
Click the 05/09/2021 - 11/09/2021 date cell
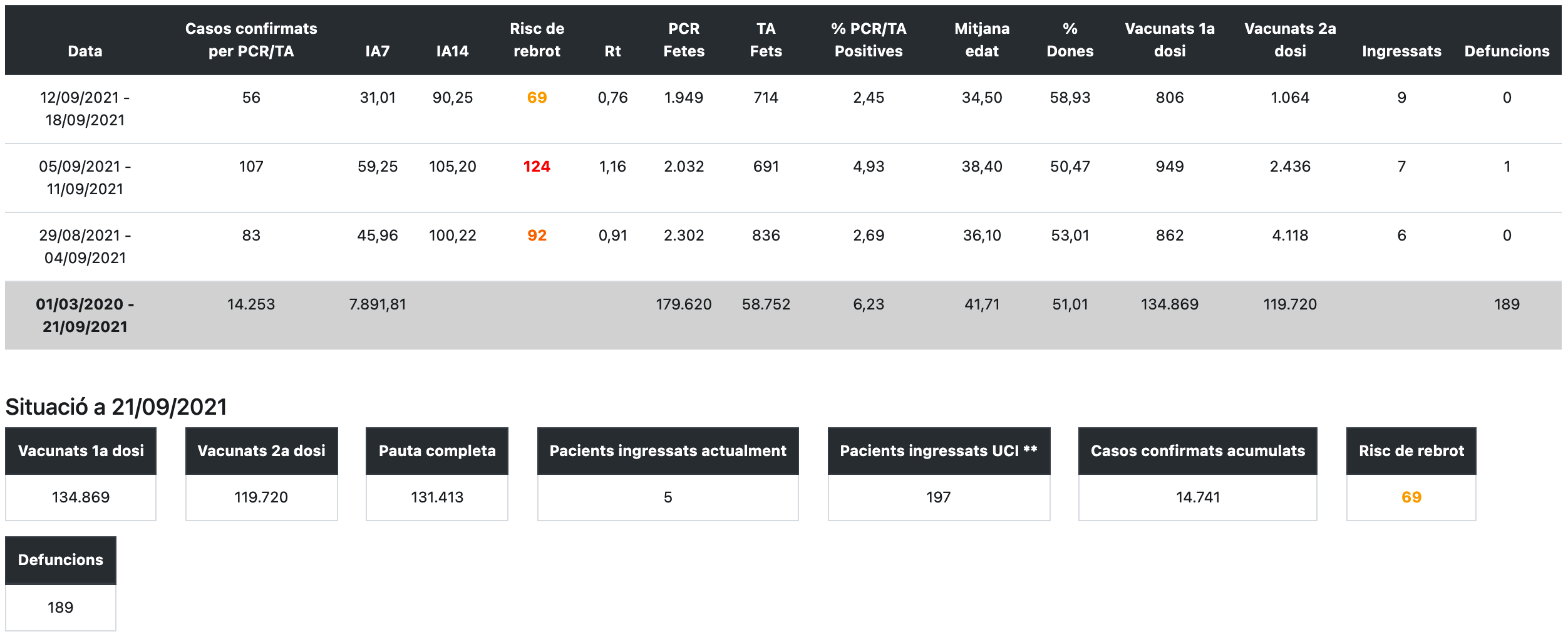coord(85,178)
